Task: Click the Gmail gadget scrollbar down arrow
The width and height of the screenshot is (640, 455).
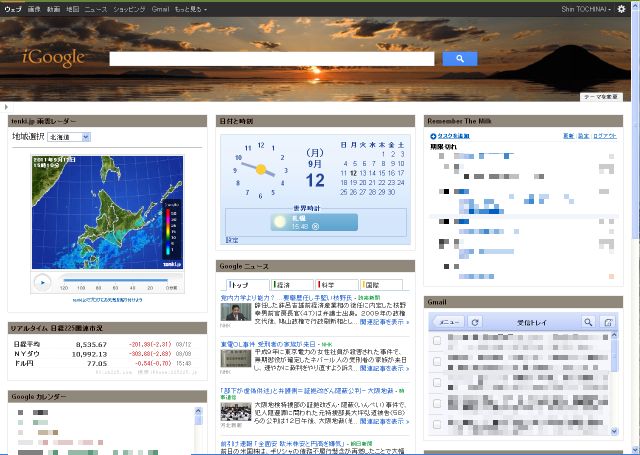Action: [614, 431]
